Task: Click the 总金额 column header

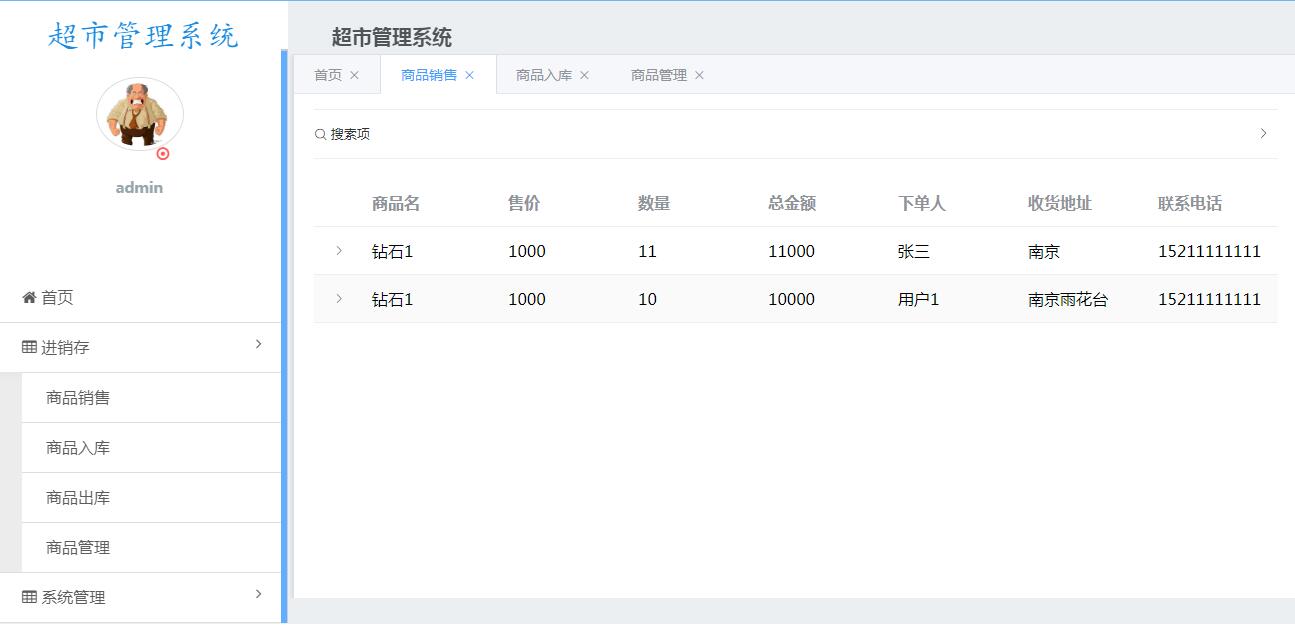Action: [792, 204]
